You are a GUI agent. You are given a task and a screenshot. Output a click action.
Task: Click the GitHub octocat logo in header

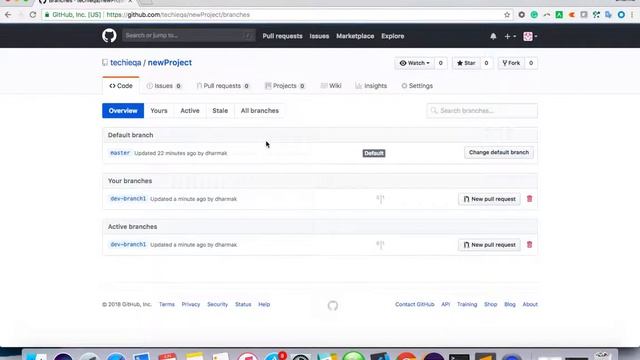(109, 36)
